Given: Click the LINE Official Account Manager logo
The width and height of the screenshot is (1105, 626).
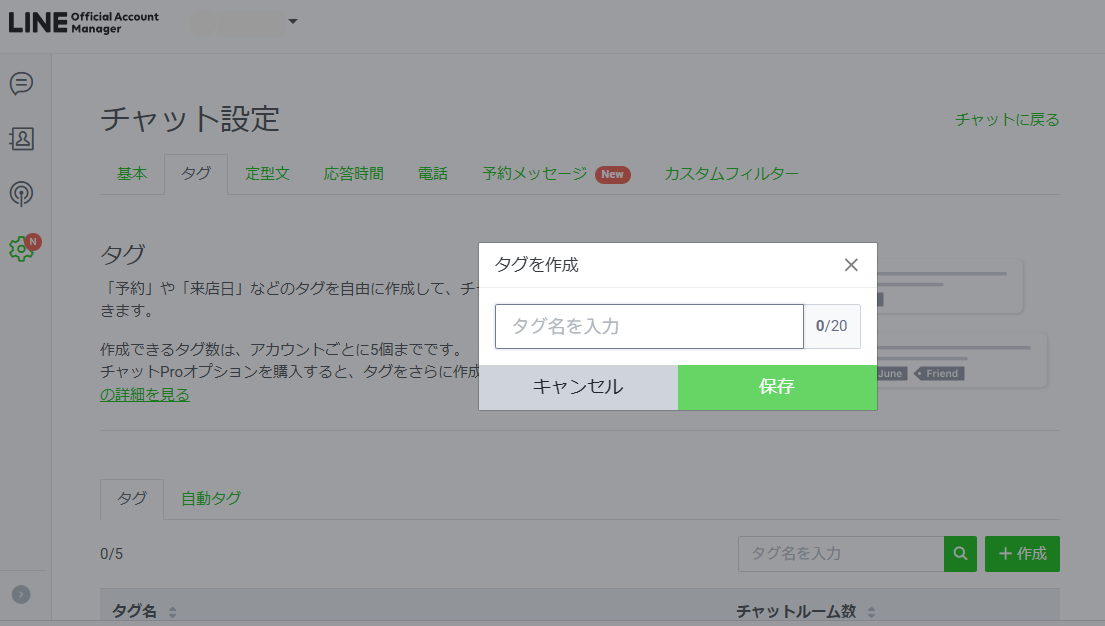Looking at the screenshot, I should (x=84, y=23).
